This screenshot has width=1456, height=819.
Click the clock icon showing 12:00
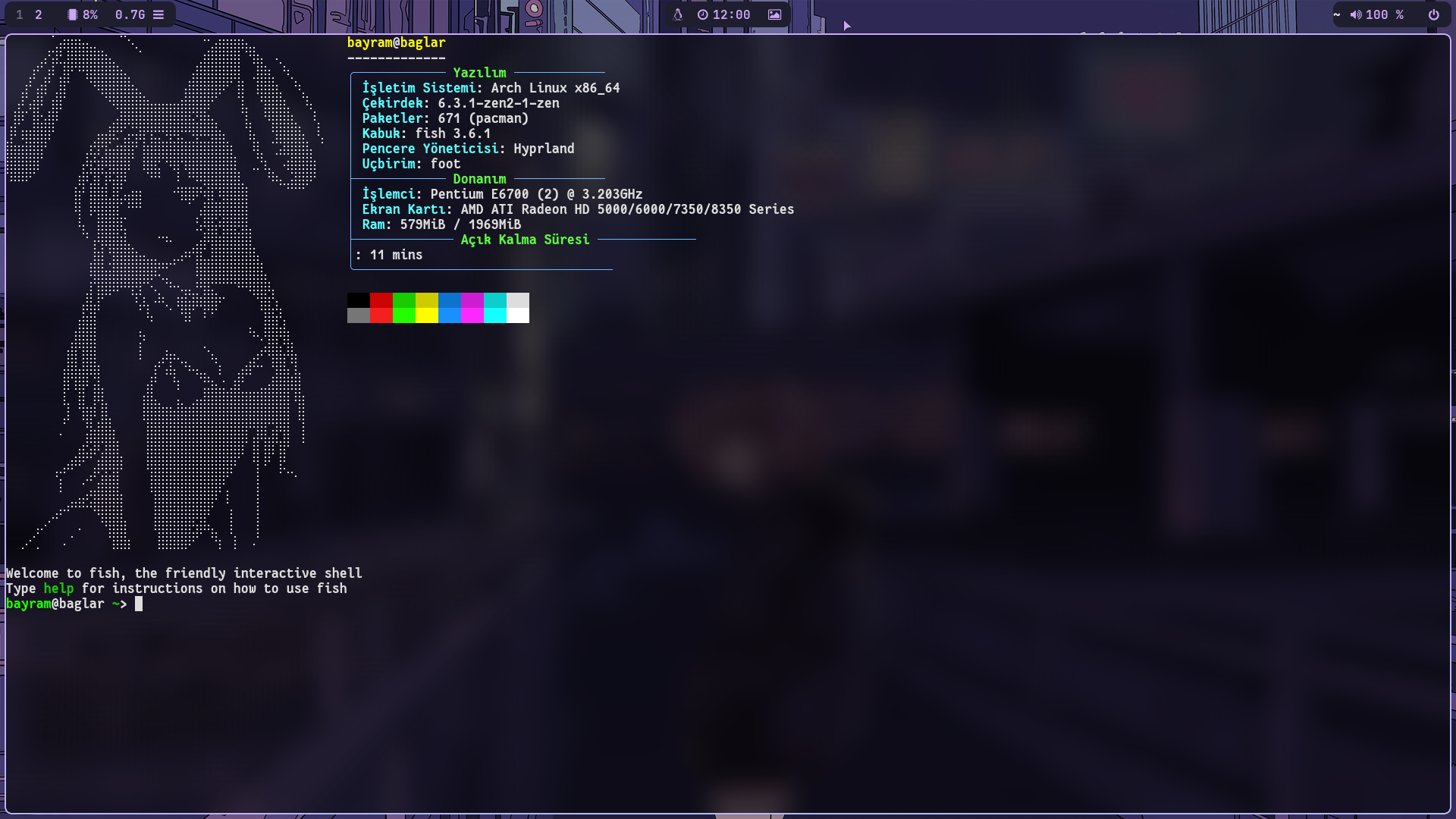tap(703, 14)
